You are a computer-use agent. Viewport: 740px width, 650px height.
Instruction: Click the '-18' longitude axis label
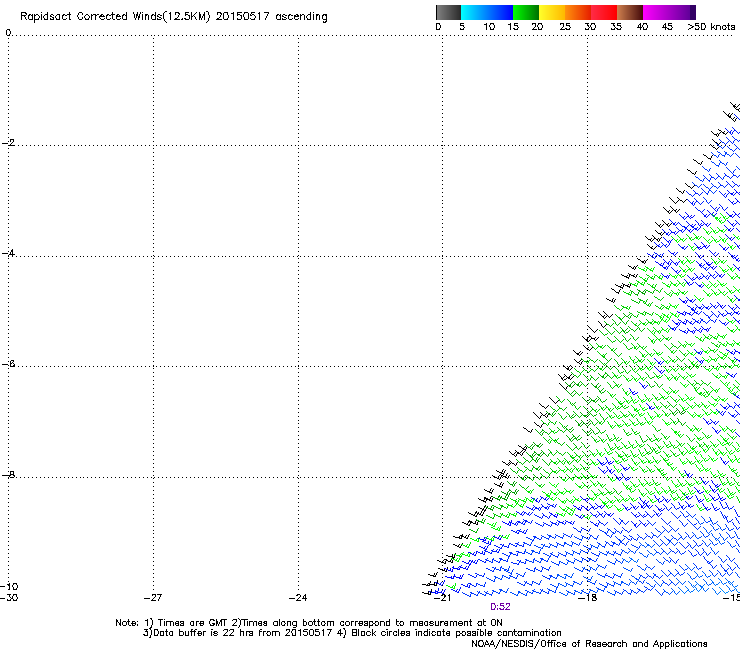pyautogui.click(x=588, y=598)
